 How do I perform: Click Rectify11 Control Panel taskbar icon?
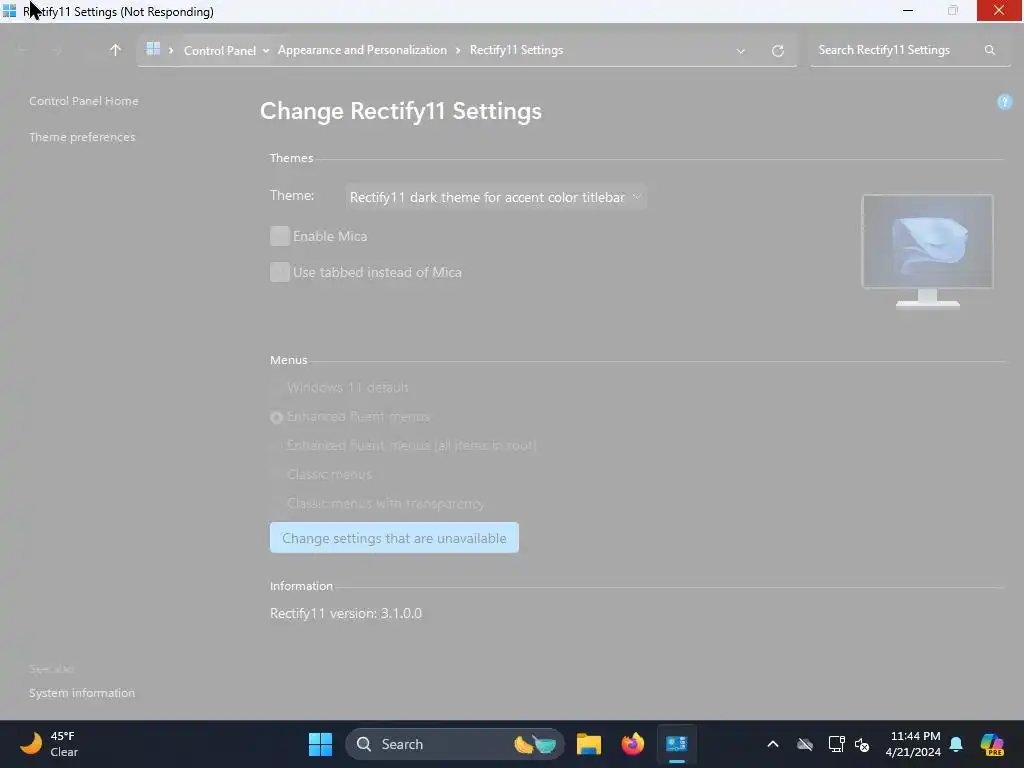click(x=677, y=744)
